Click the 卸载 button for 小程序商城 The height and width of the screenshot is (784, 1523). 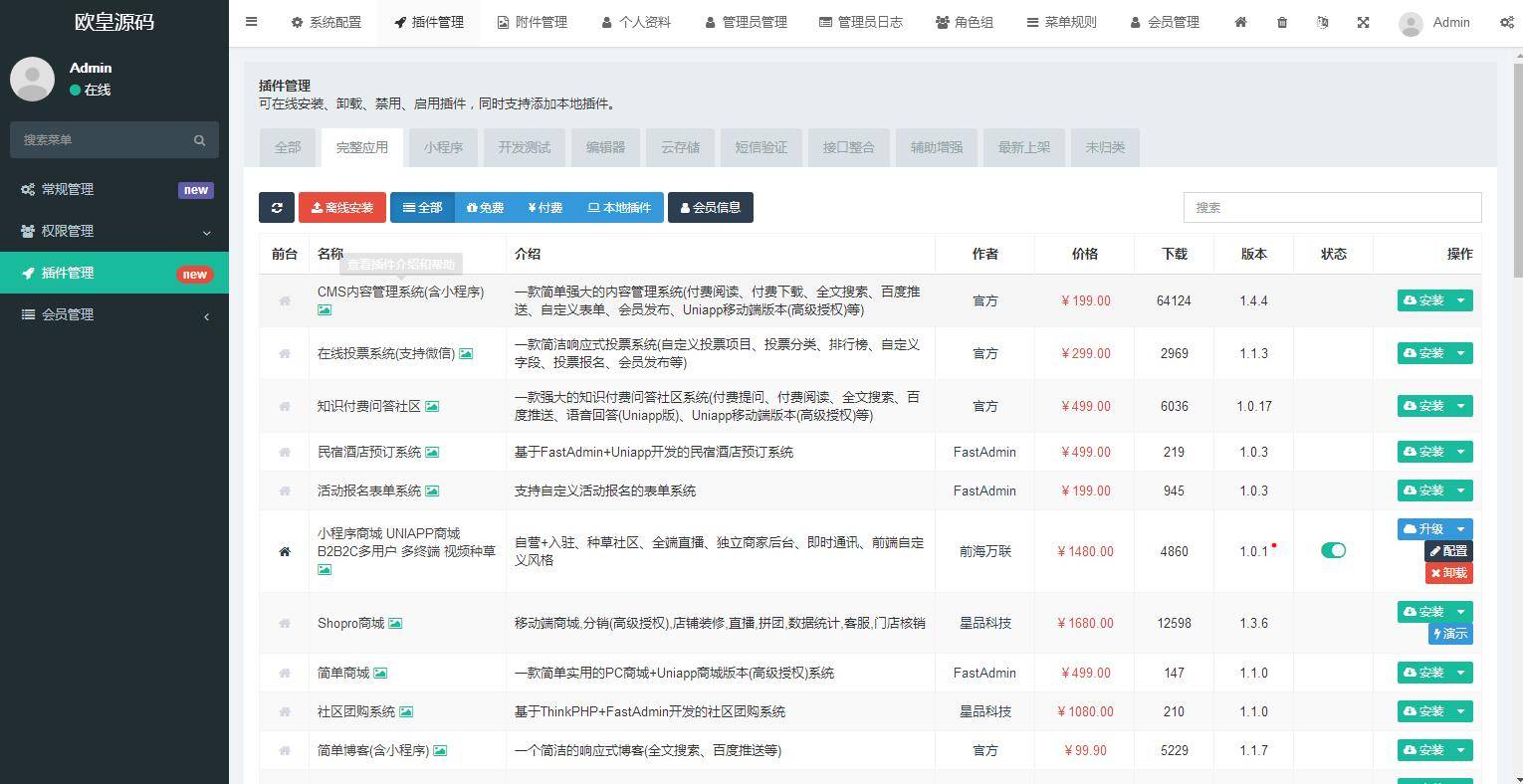point(1448,573)
